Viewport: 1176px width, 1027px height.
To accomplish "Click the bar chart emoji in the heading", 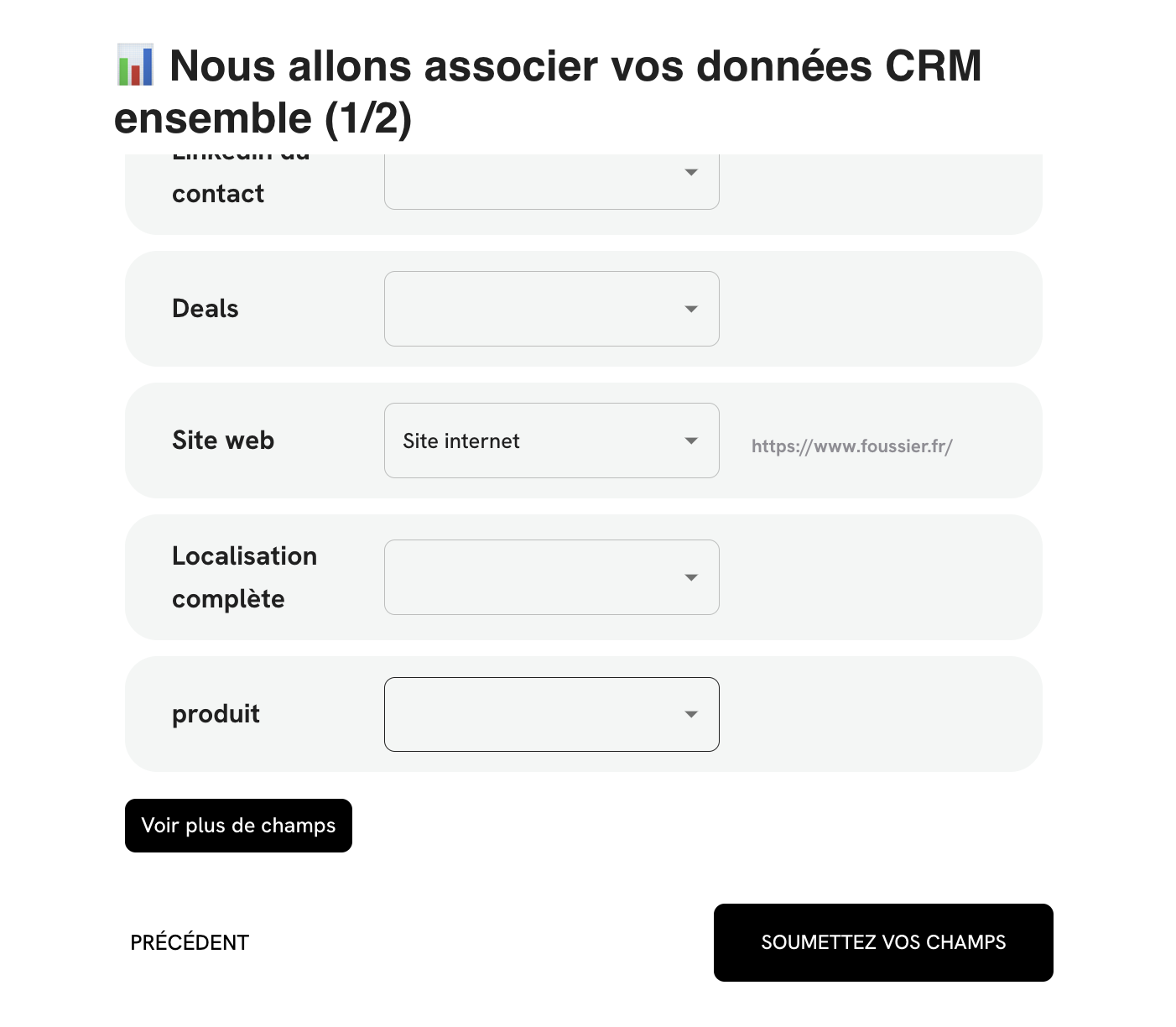I will click(135, 65).
